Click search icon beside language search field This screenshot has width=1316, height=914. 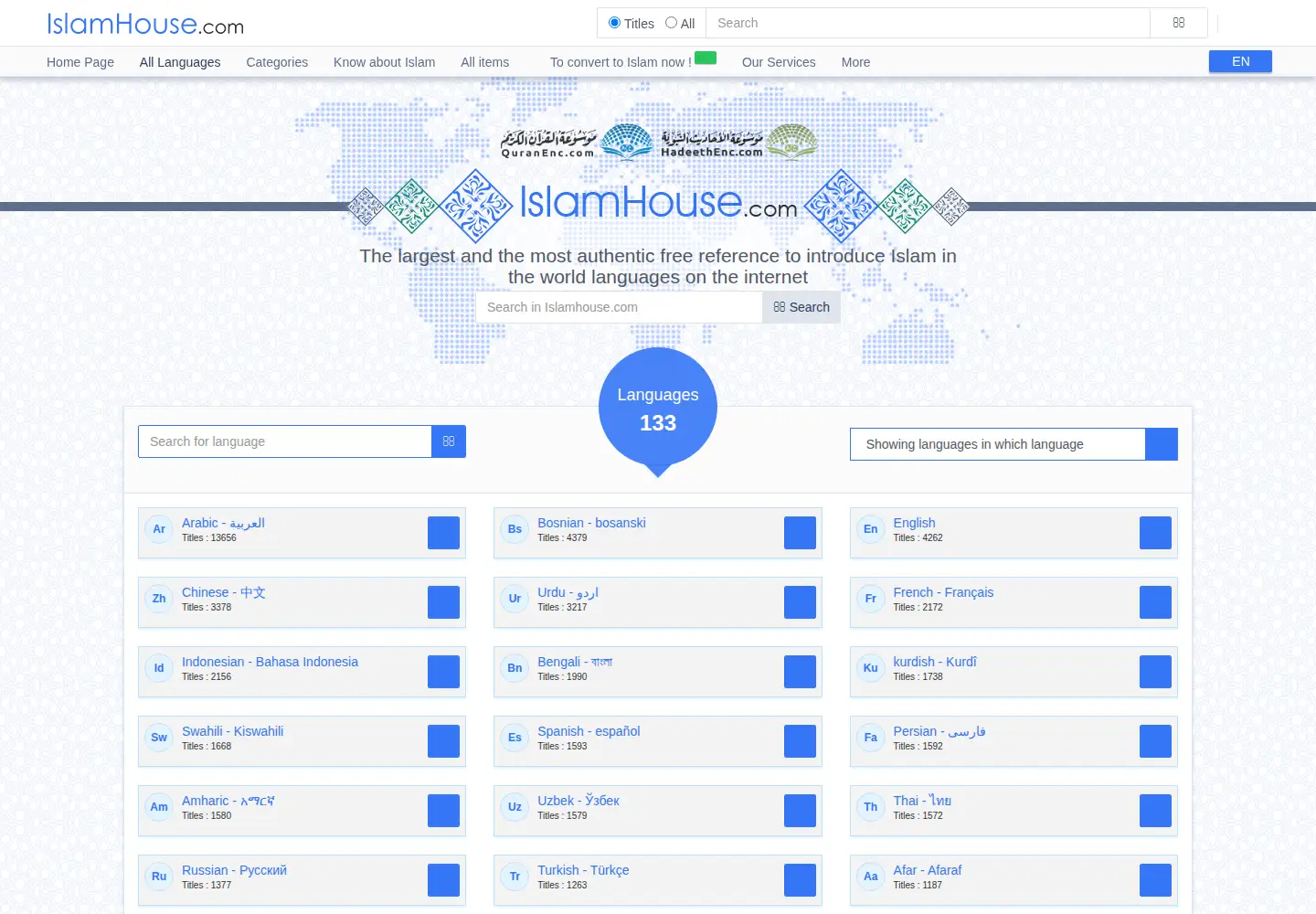(449, 441)
